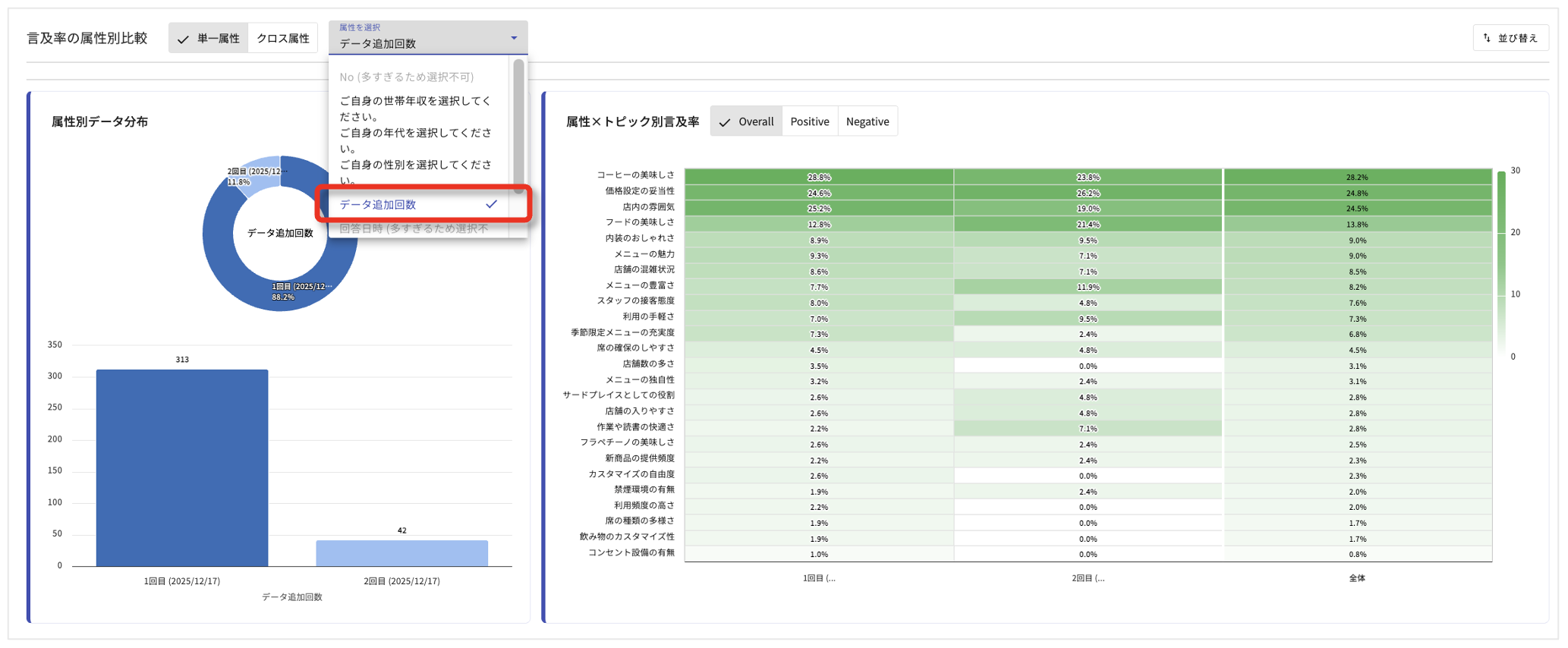Switch heatmap to Negative sentiment

pos(867,121)
